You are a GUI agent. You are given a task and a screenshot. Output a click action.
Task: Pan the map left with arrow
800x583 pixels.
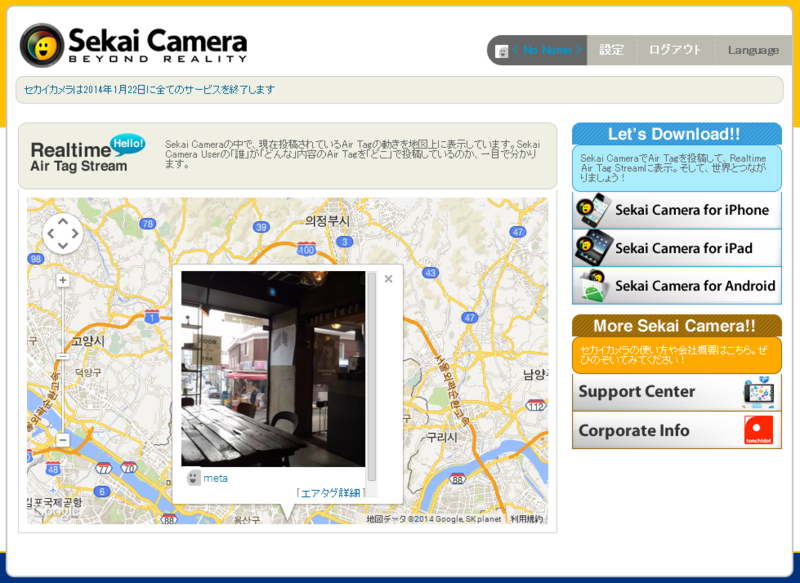51,234
